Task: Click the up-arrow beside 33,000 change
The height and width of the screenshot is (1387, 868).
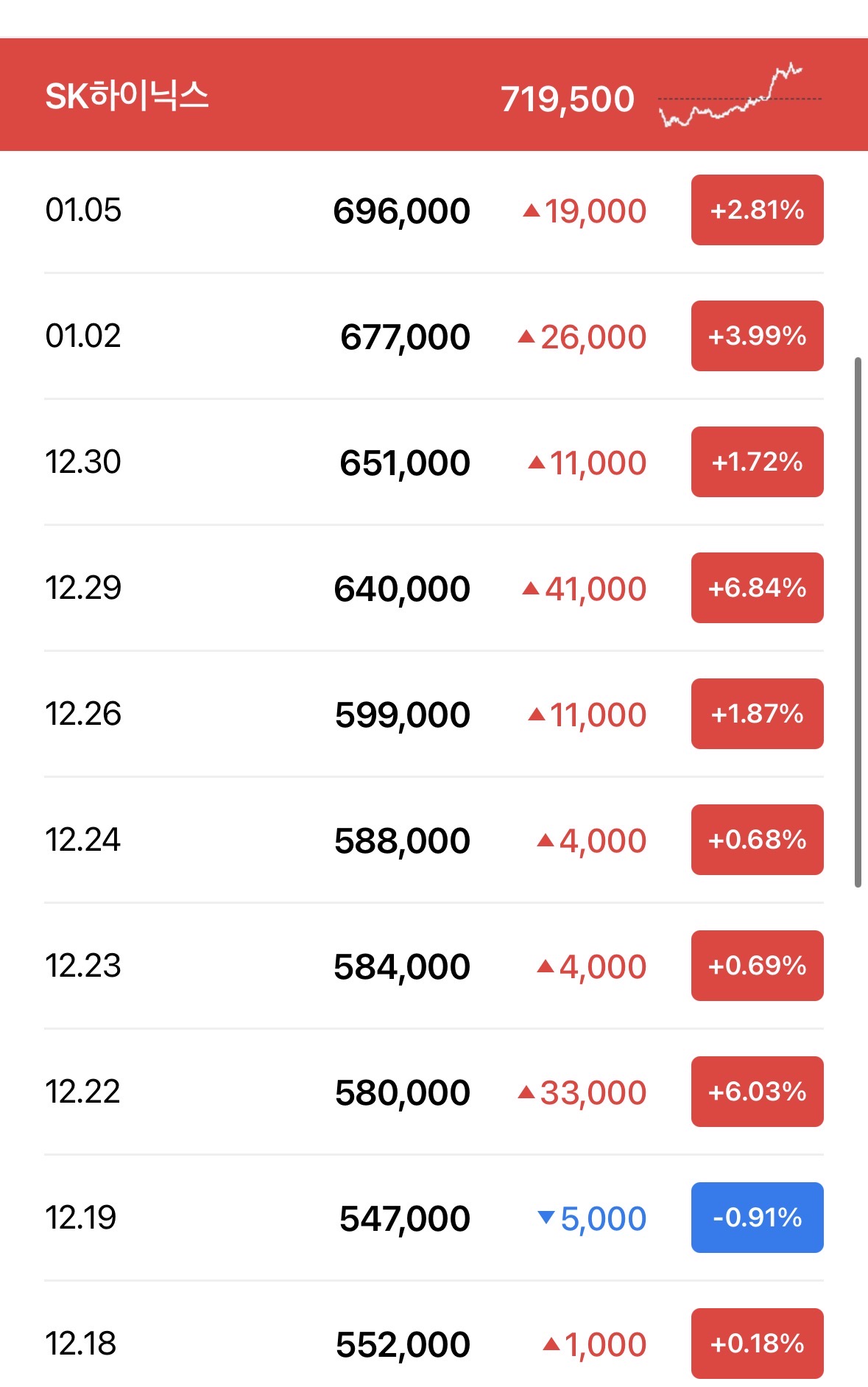Action: pos(526,1092)
